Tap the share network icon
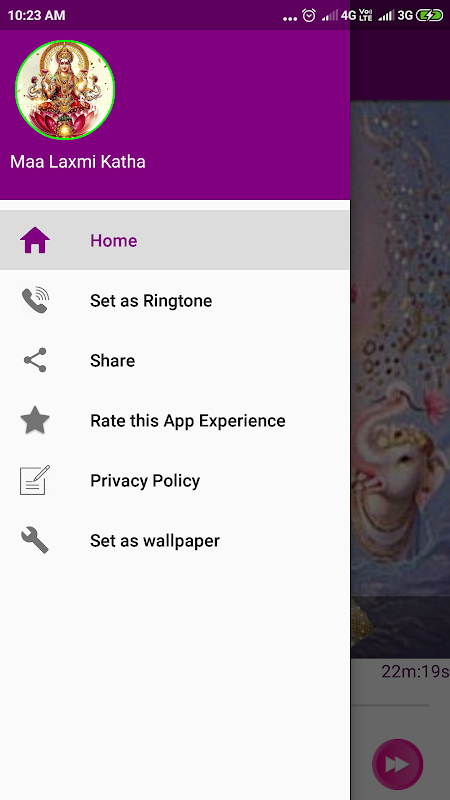The image size is (450, 800). tap(35, 360)
